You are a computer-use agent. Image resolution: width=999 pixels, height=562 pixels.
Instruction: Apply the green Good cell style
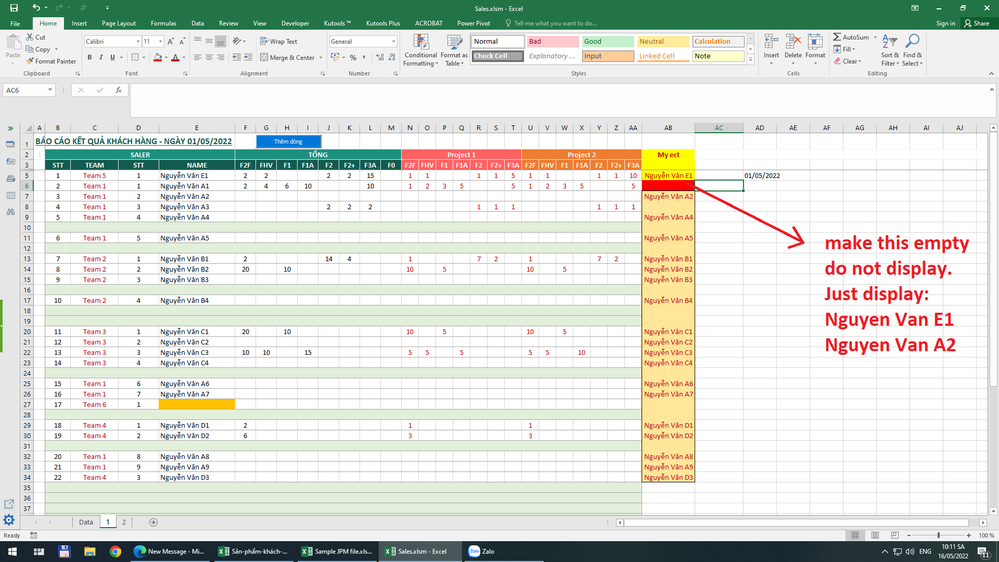(607, 41)
